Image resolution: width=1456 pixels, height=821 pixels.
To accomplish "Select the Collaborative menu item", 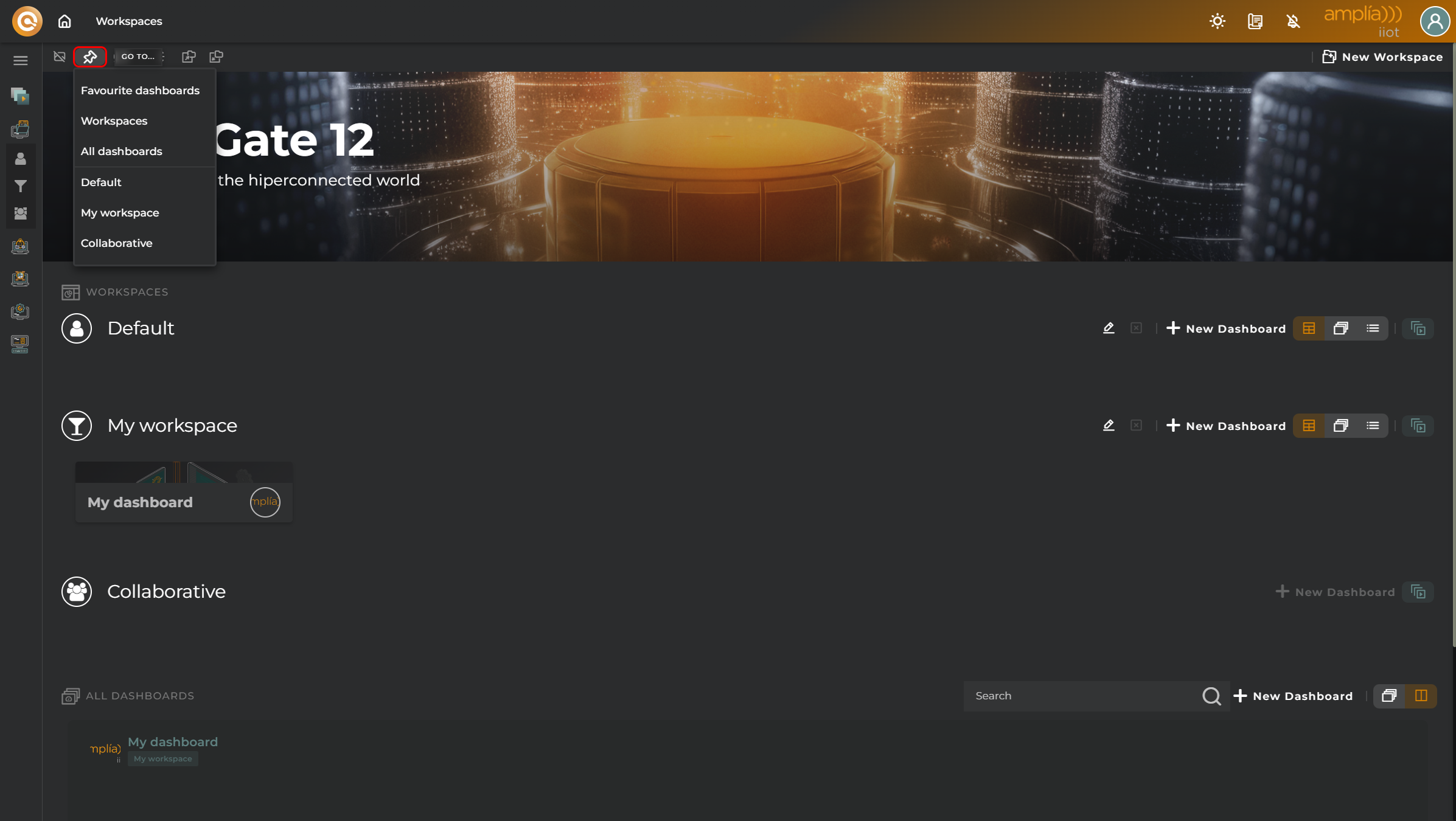I will pyautogui.click(x=117, y=243).
